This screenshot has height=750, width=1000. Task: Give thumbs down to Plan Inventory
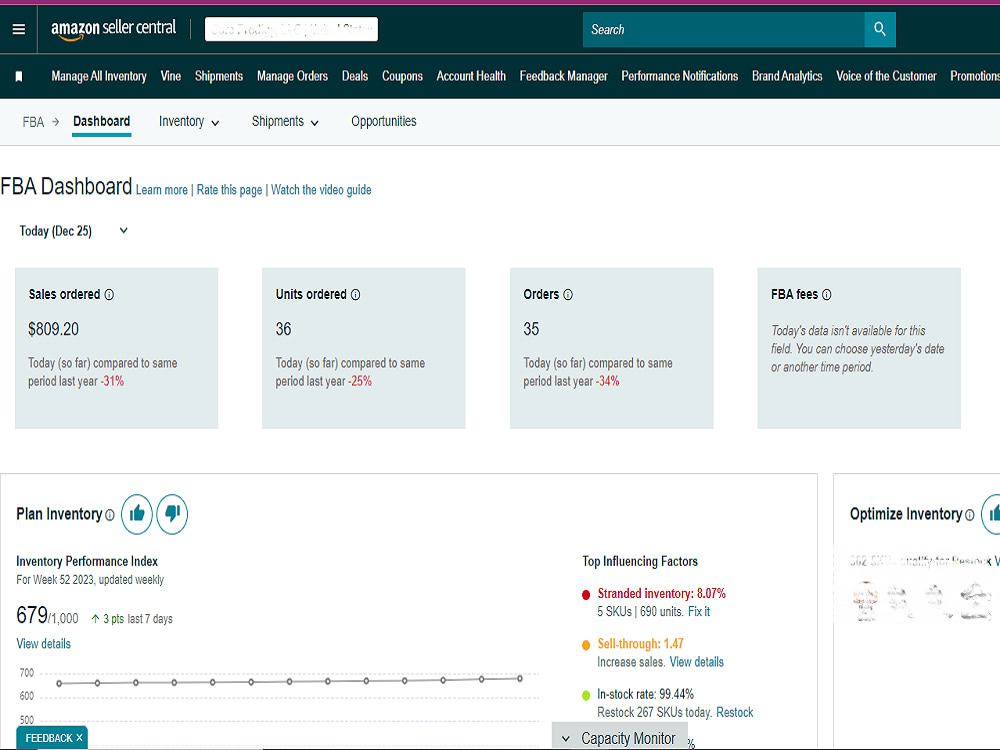point(172,514)
